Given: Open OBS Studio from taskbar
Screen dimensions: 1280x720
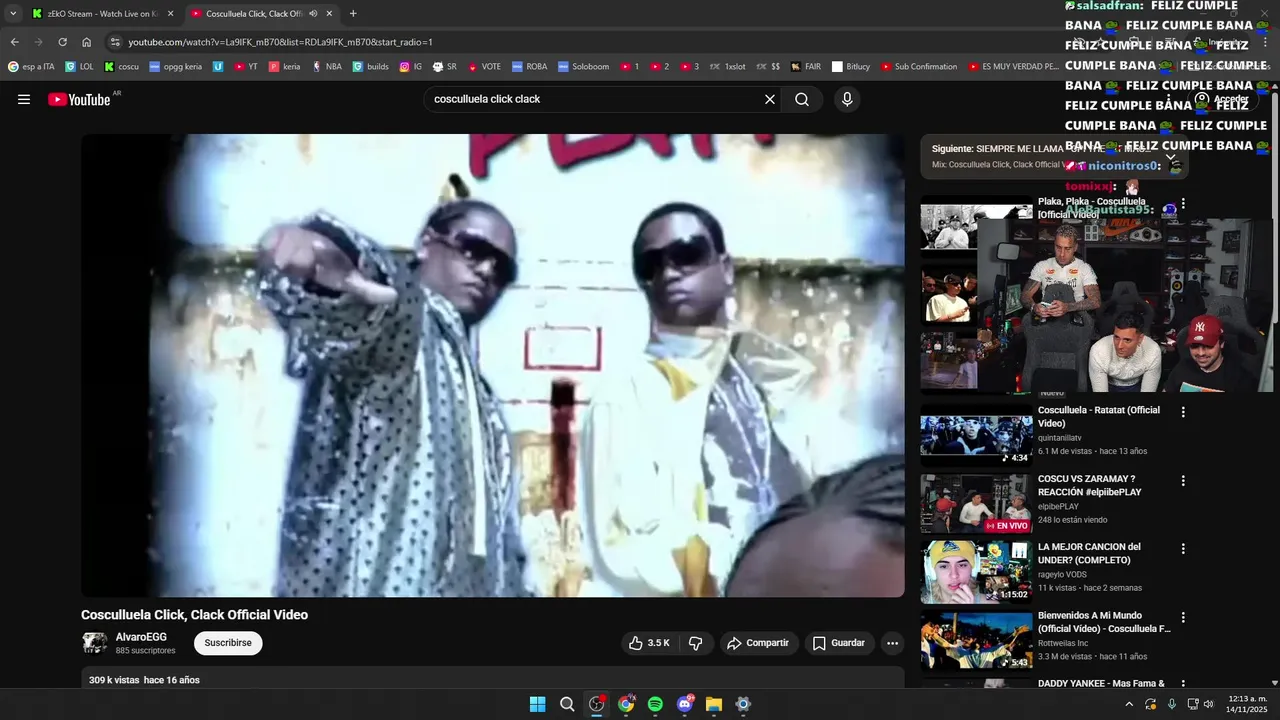Looking at the screenshot, I should 597,704.
